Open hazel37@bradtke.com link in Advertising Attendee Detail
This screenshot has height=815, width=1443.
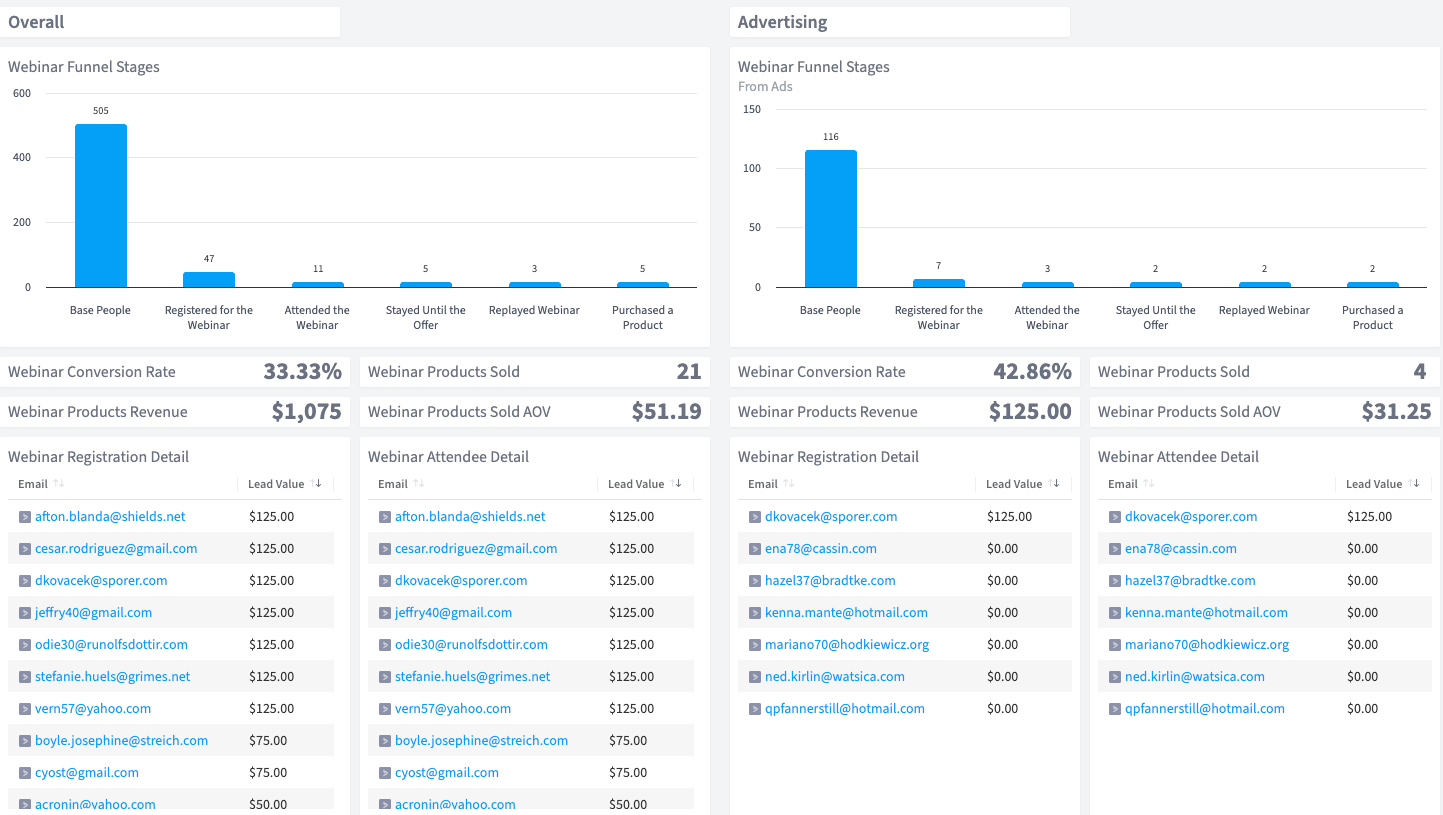pyautogui.click(x=1190, y=581)
